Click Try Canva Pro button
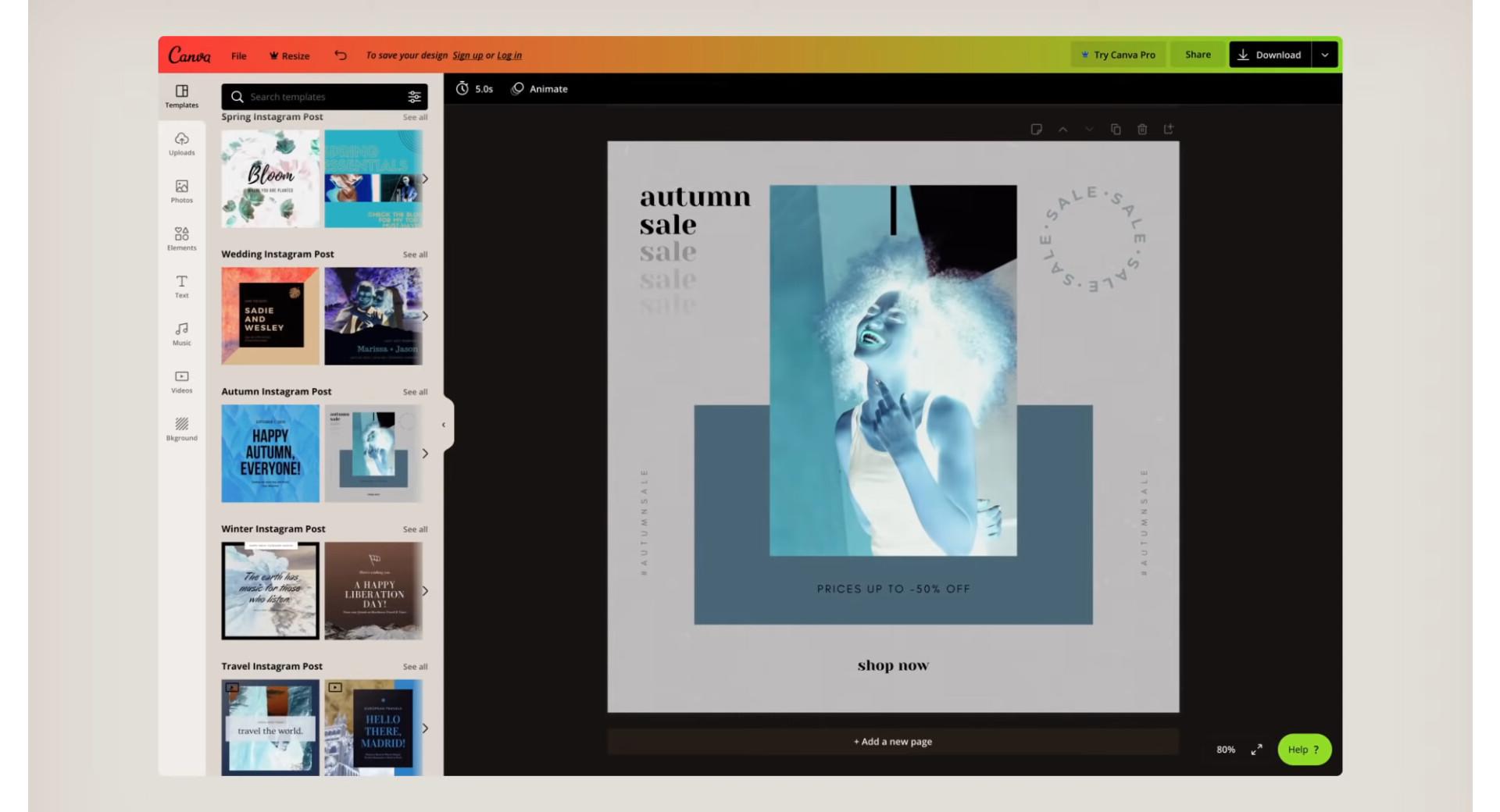This screenshot has height=812, width=1500. [1118, 55]
